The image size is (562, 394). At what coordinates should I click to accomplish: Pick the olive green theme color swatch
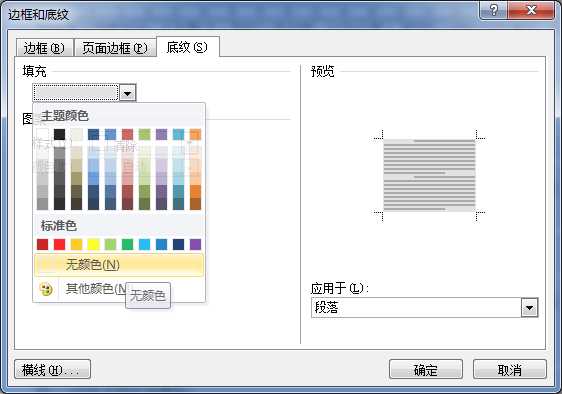pos(144,134)
